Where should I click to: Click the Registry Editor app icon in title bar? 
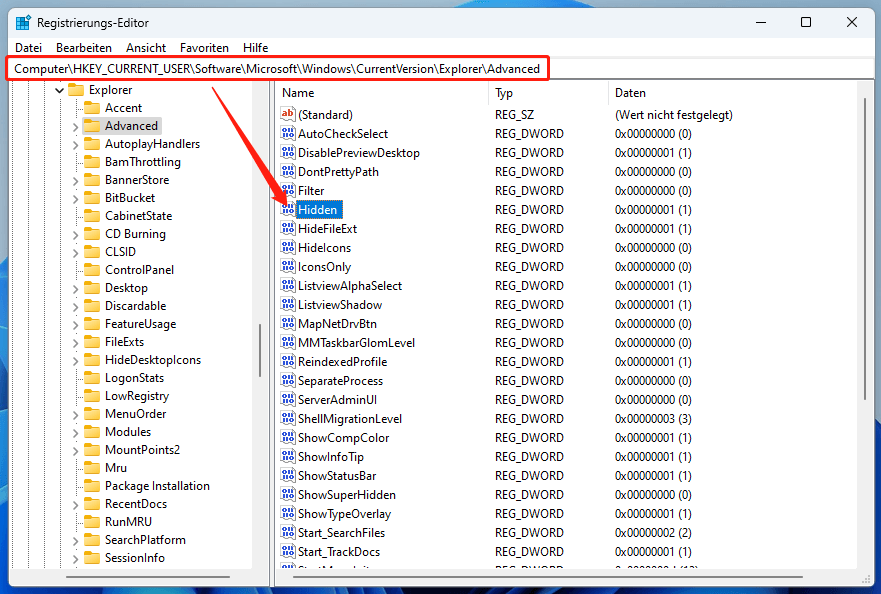23,23
